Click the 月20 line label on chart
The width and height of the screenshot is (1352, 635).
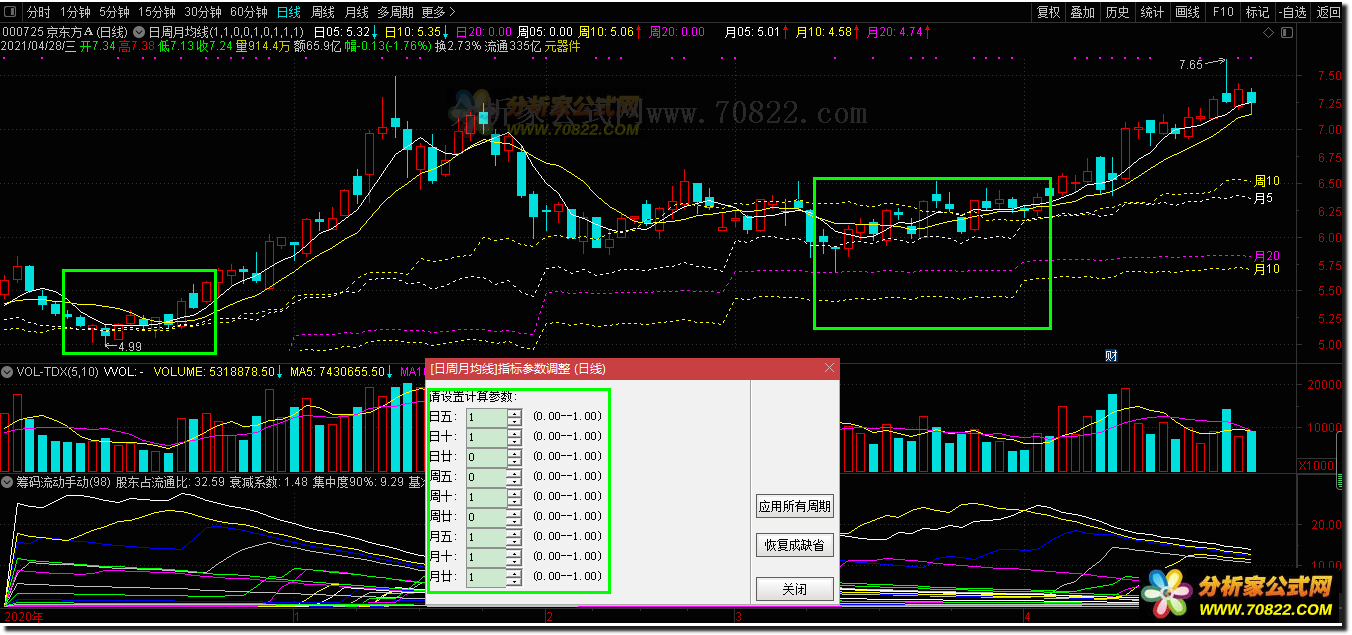point(1267,256)
